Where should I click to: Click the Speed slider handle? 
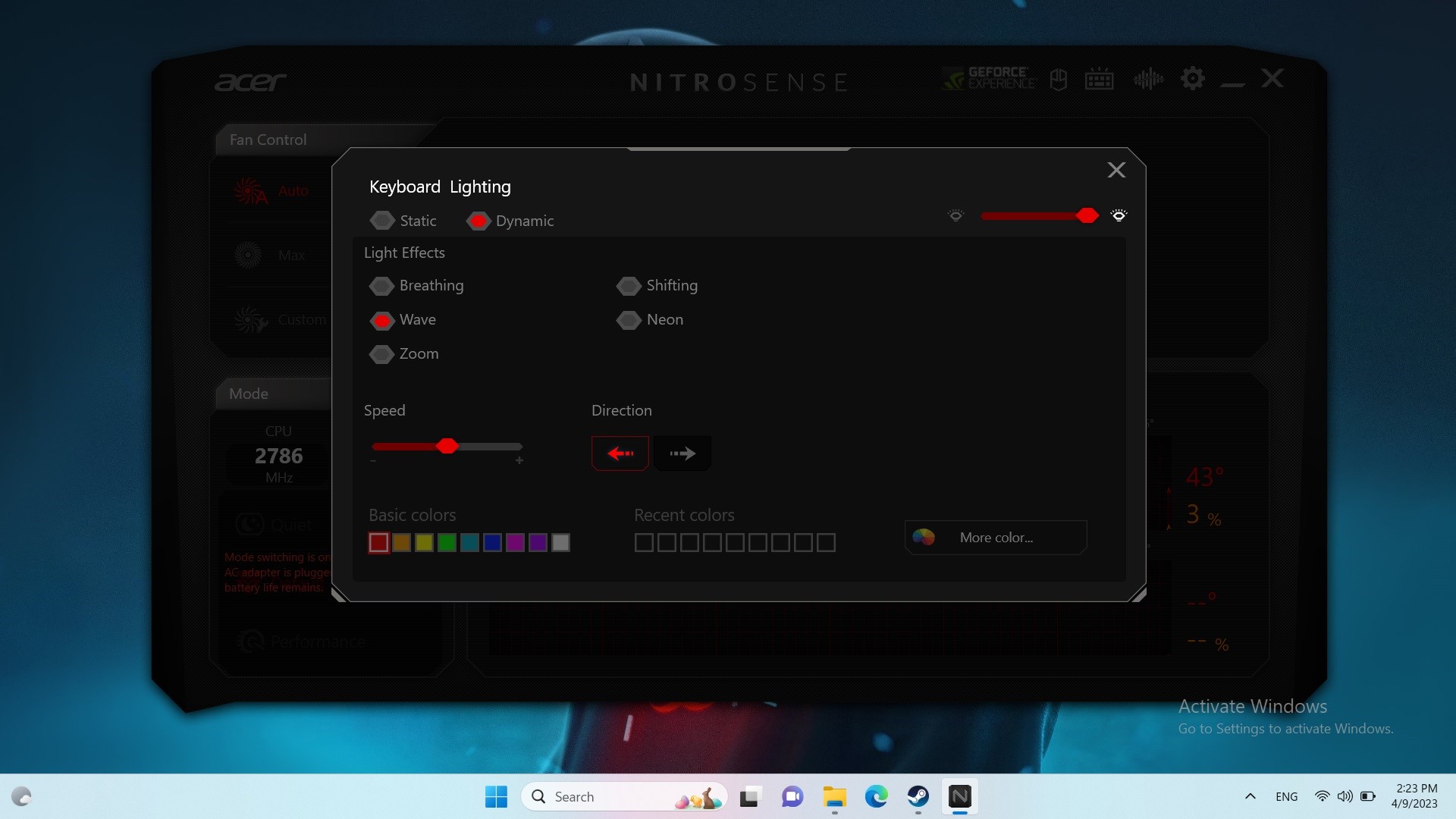pos(447,446)
